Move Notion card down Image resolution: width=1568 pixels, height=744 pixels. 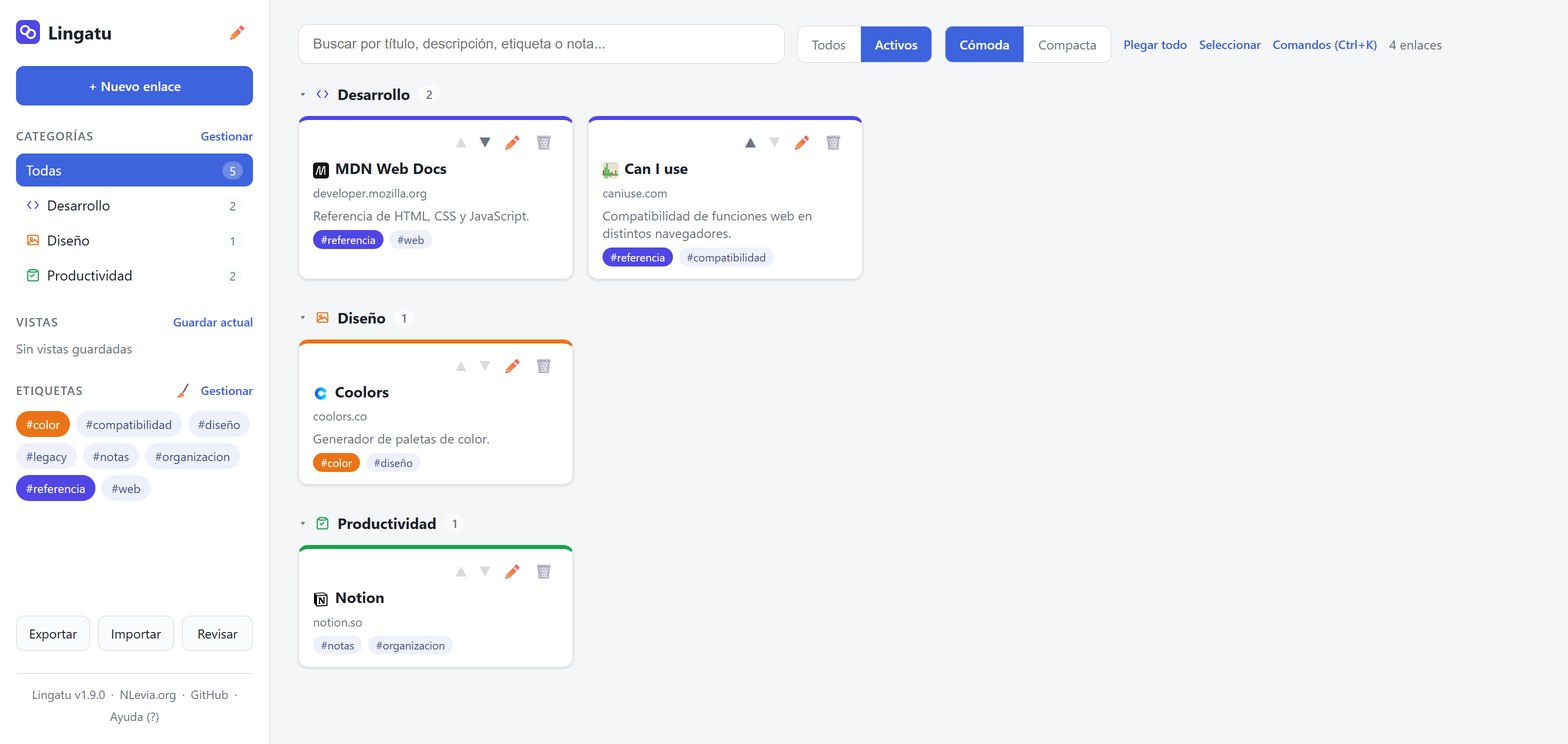coord(485,572)
